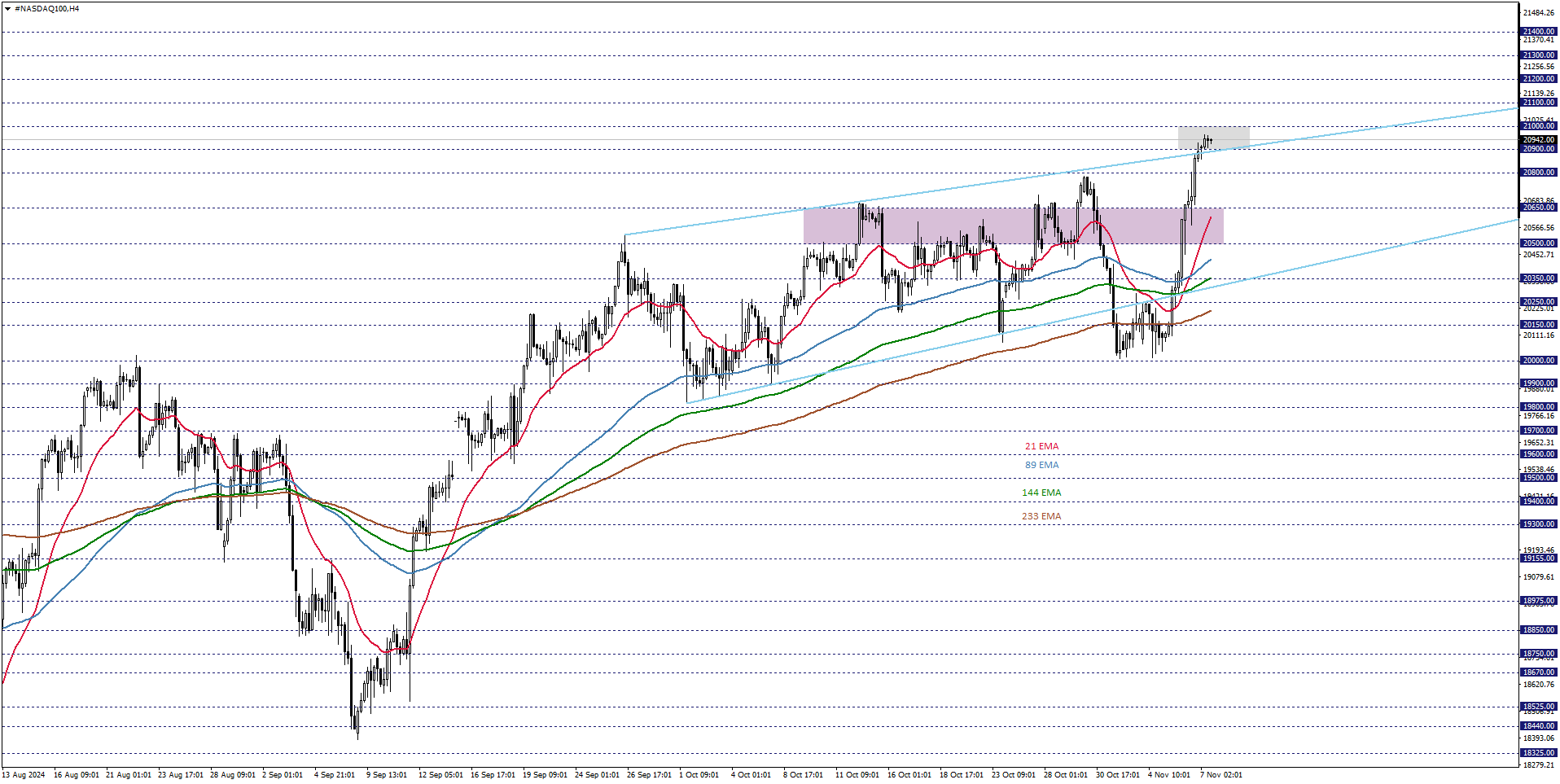1560x784 pixels.
Task: Click the 20150.00 level price label
Action: 1539,325
